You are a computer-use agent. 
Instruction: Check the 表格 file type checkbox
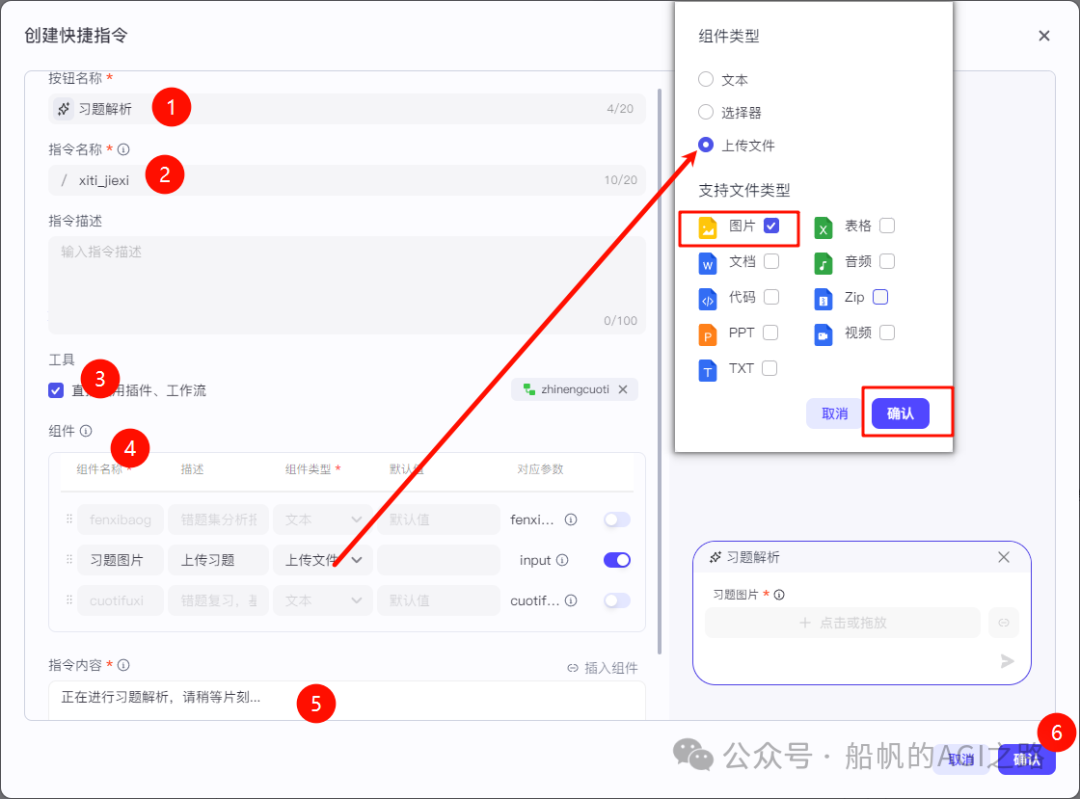(887, 225)
